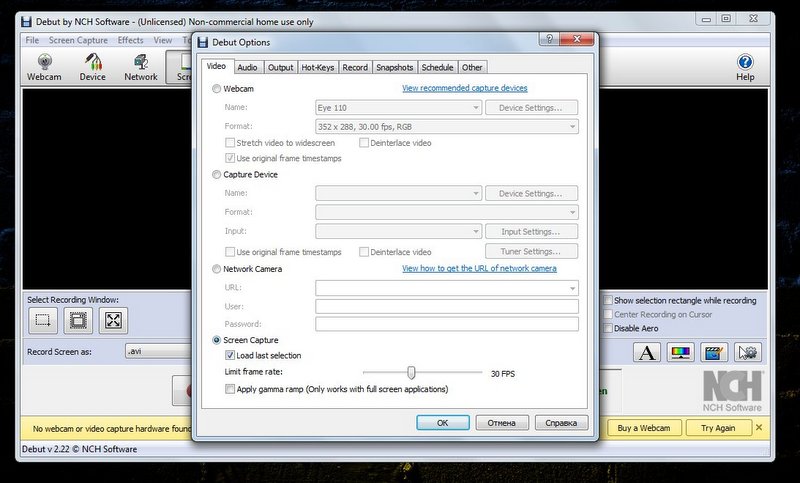Click Capture Device's Device Settings button

pyautogui.click(x=531, y=193)
